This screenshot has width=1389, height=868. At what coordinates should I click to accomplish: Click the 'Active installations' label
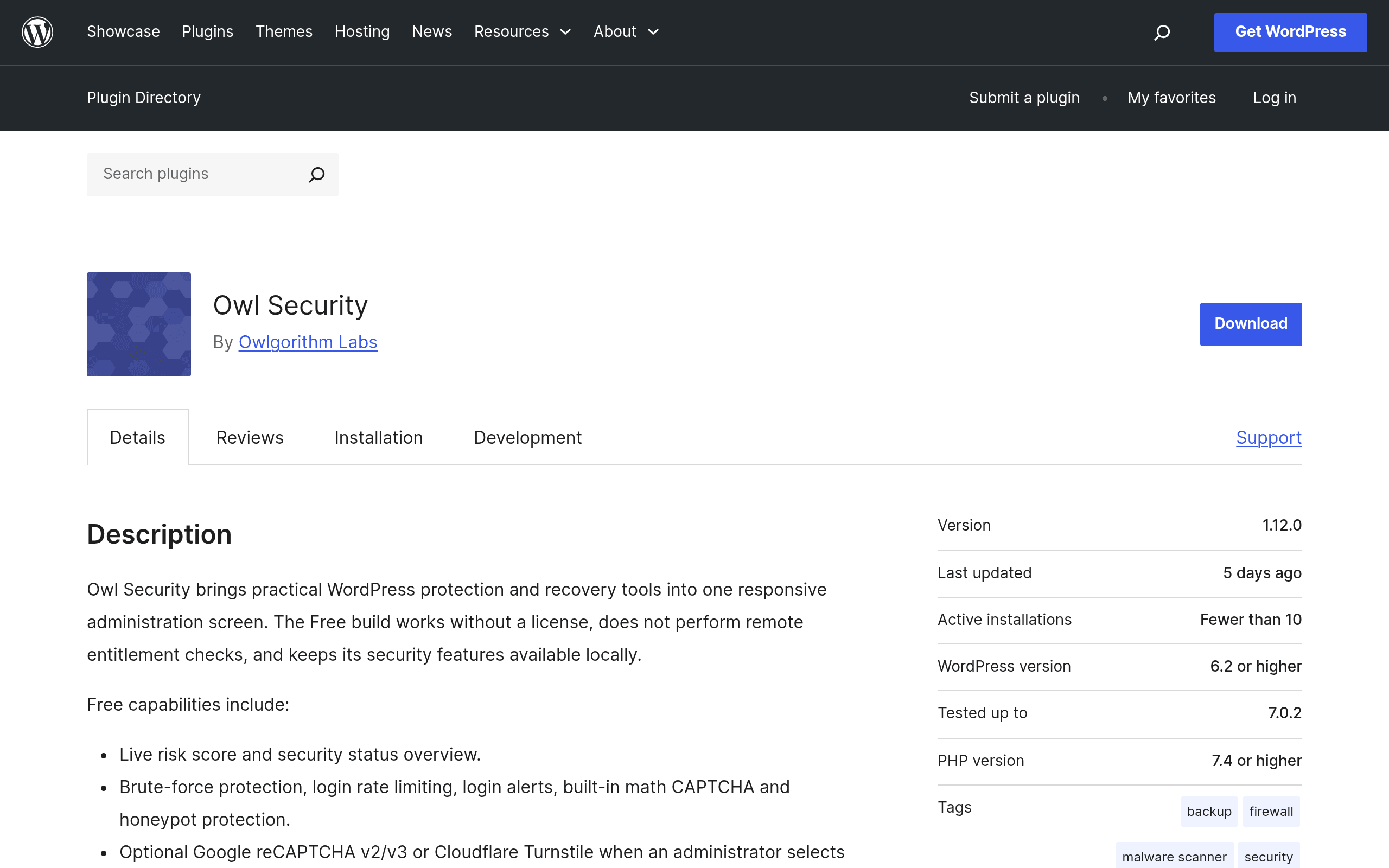(1004, 620)
